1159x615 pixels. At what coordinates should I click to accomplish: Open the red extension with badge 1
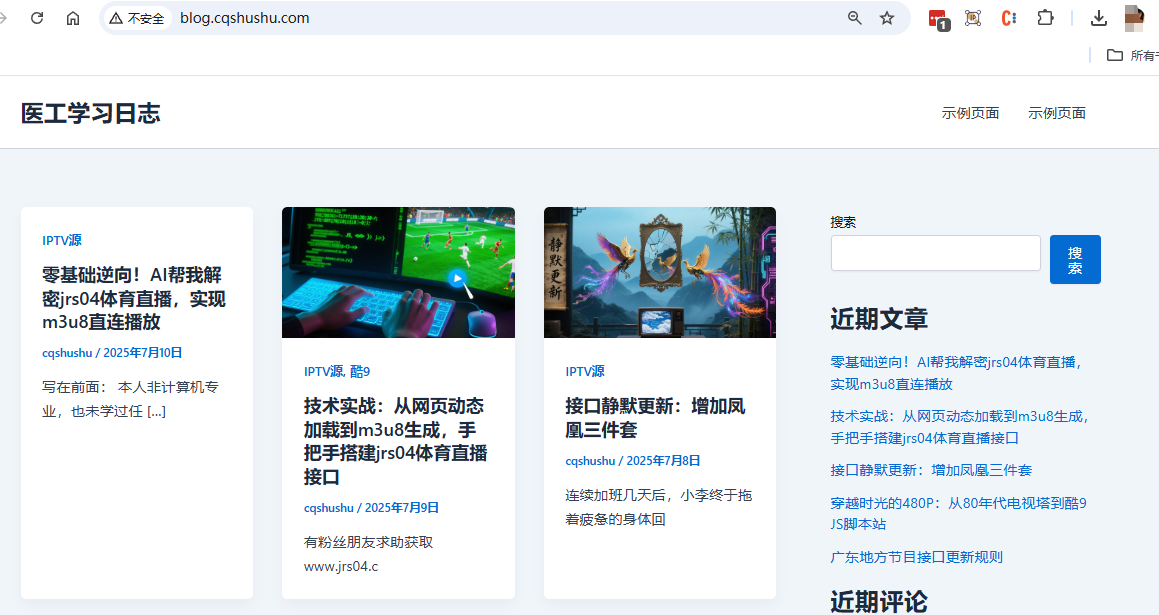[938, 18]
